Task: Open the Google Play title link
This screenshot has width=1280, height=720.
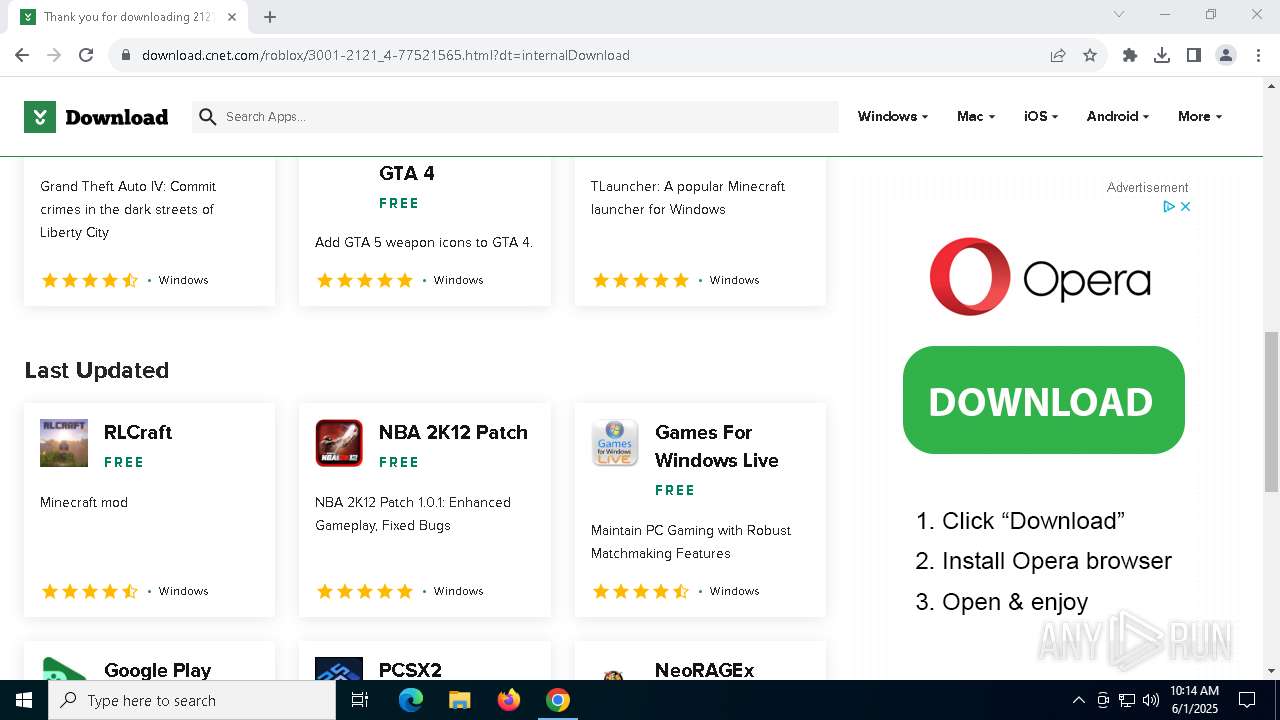Action: click(x=157, y=670)
